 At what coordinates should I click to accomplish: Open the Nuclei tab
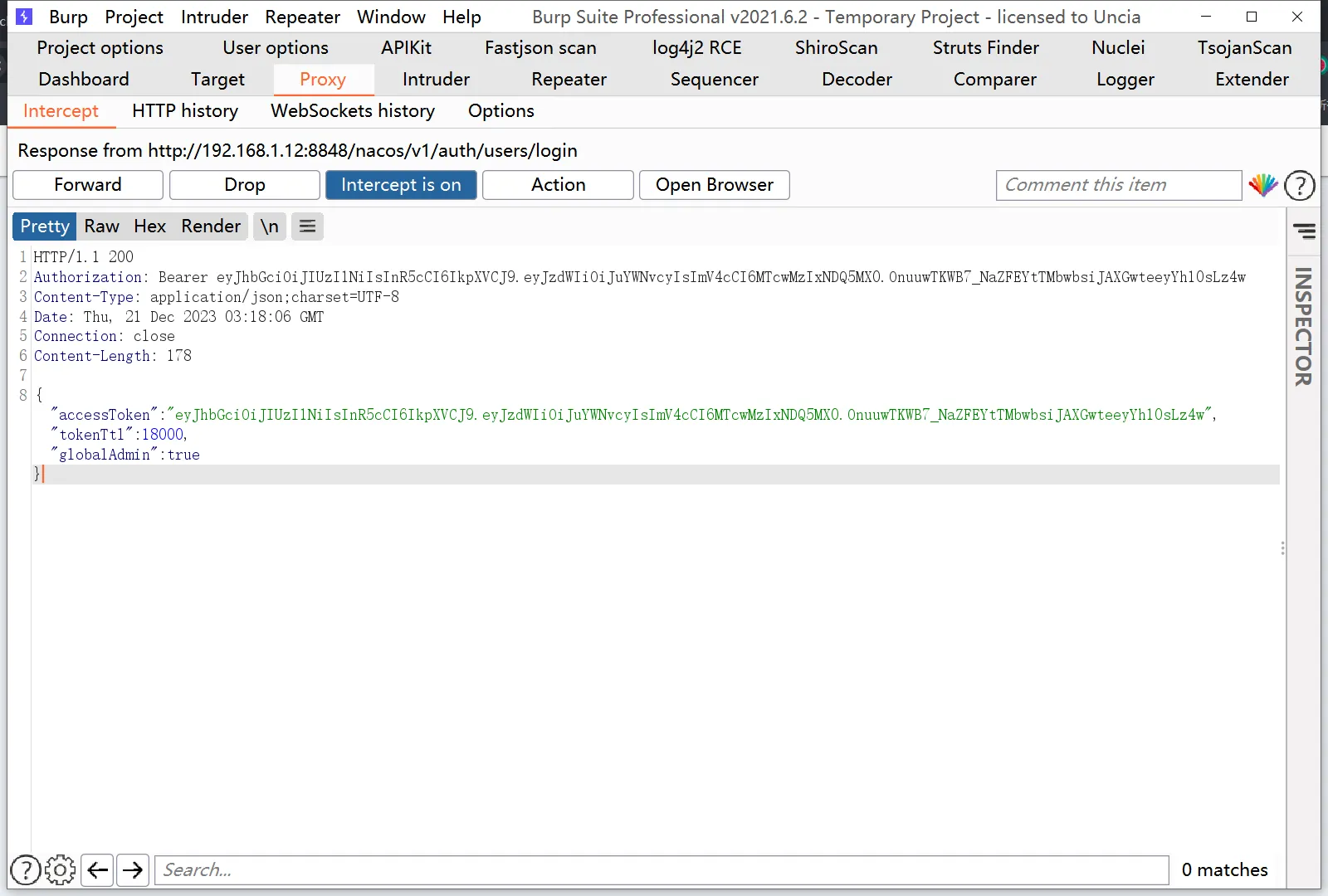tap(1118, 48)
